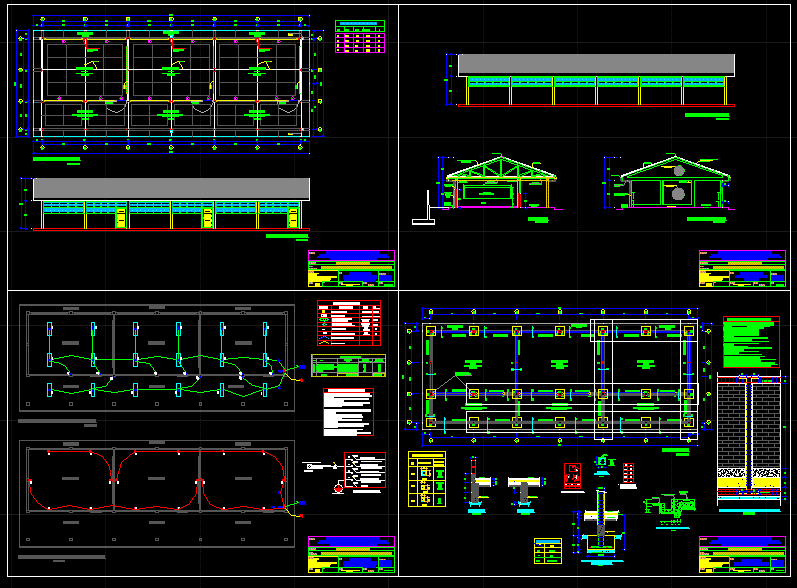Select the long side elevation in the top-right sheet
This screenshot has height=588, width=797.
tap(596, 80)
